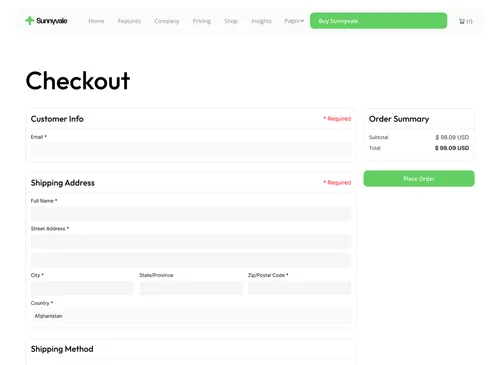The height and width of the screenshot is (365, 500).
Task: Expand the Pages dropdown menu
Action: (294, 21)
